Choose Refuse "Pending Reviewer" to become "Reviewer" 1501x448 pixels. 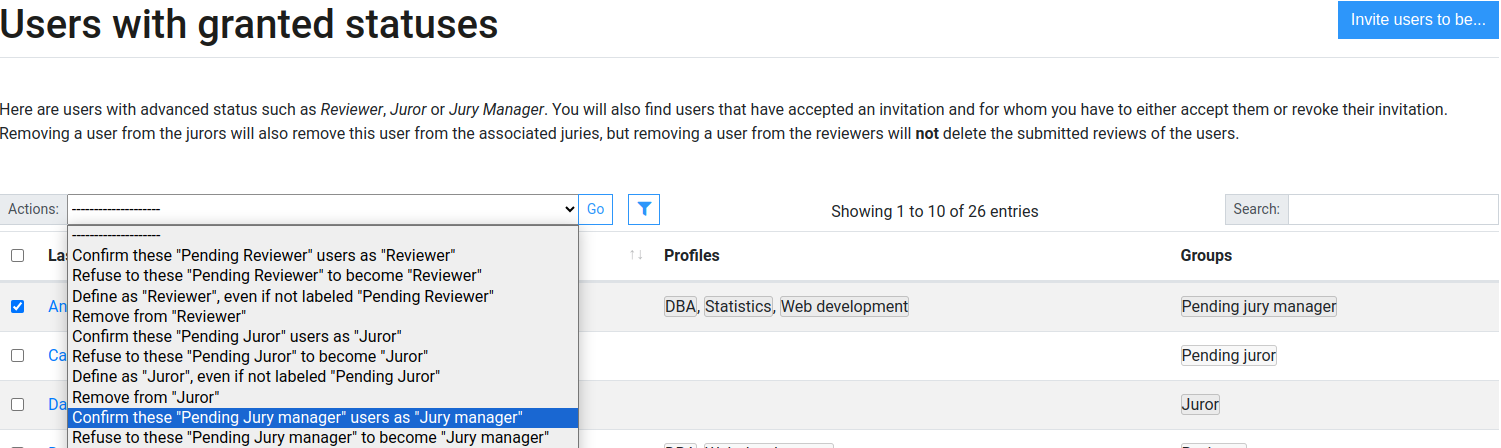tap(277, 275)
